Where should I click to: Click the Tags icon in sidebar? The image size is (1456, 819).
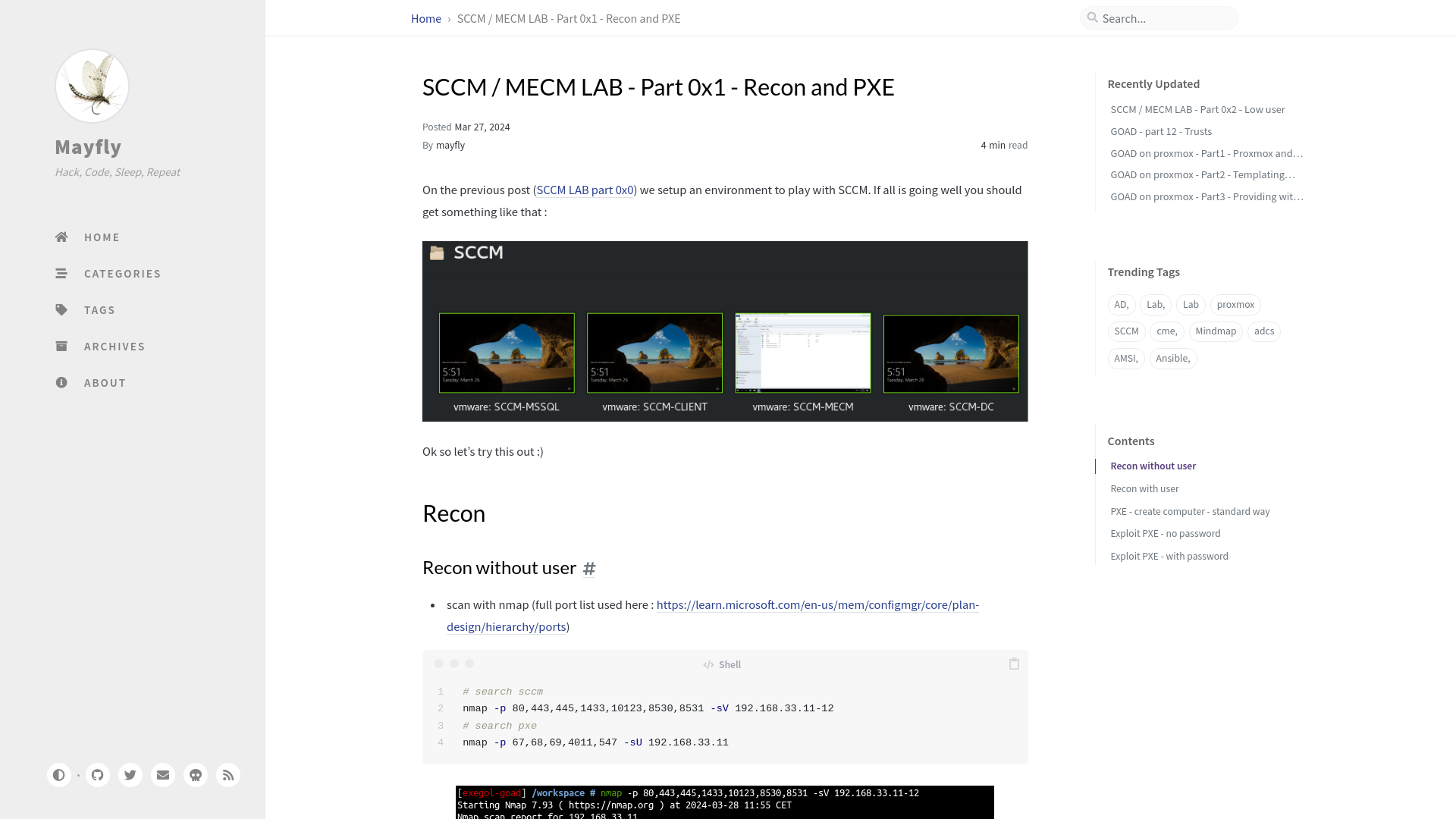click(x=61, y=310)
